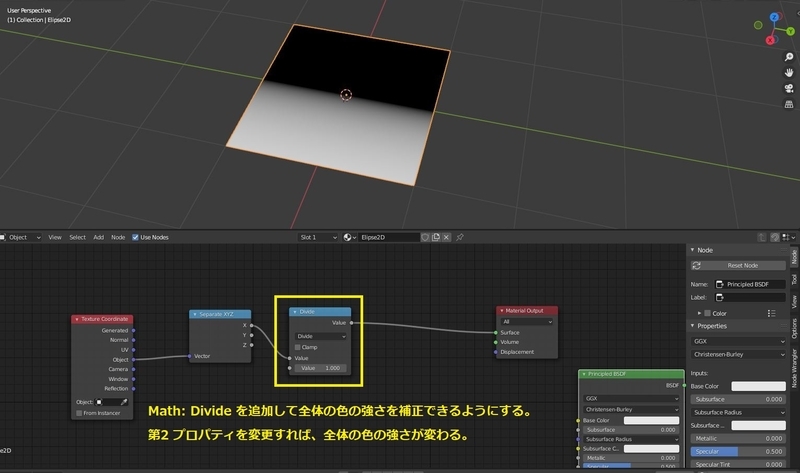This screenshot has height=473, width=800.
Task: Open Divide operation dropdown in Math node
Action: pos(321,336)
